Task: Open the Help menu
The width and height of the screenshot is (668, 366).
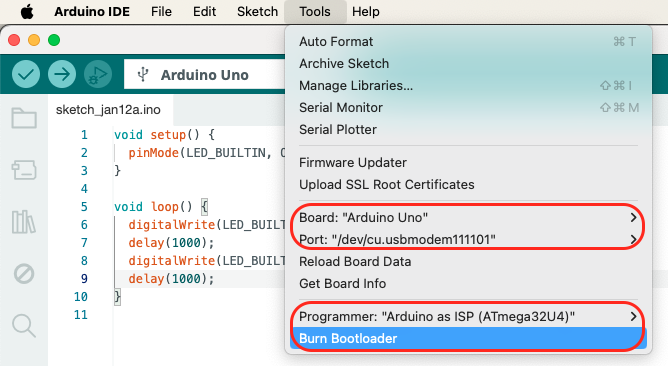Action: point(366,12)
